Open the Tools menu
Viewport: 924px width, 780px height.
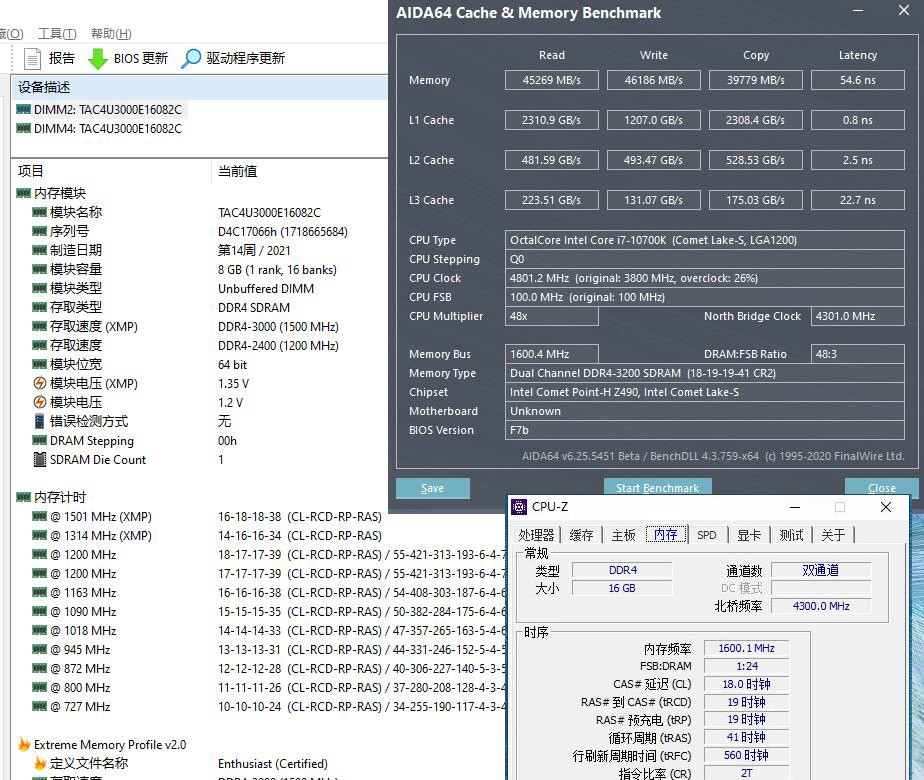(x=56, y=34)
